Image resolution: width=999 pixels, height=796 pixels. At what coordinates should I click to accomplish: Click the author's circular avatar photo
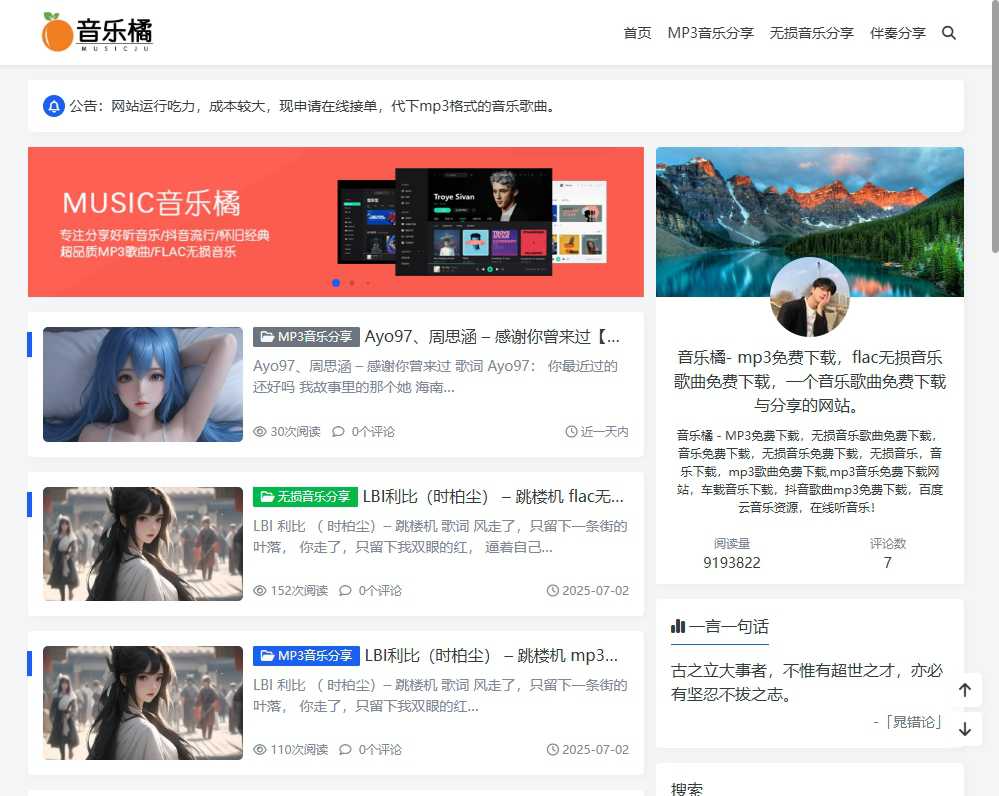(x=809, y=297)
